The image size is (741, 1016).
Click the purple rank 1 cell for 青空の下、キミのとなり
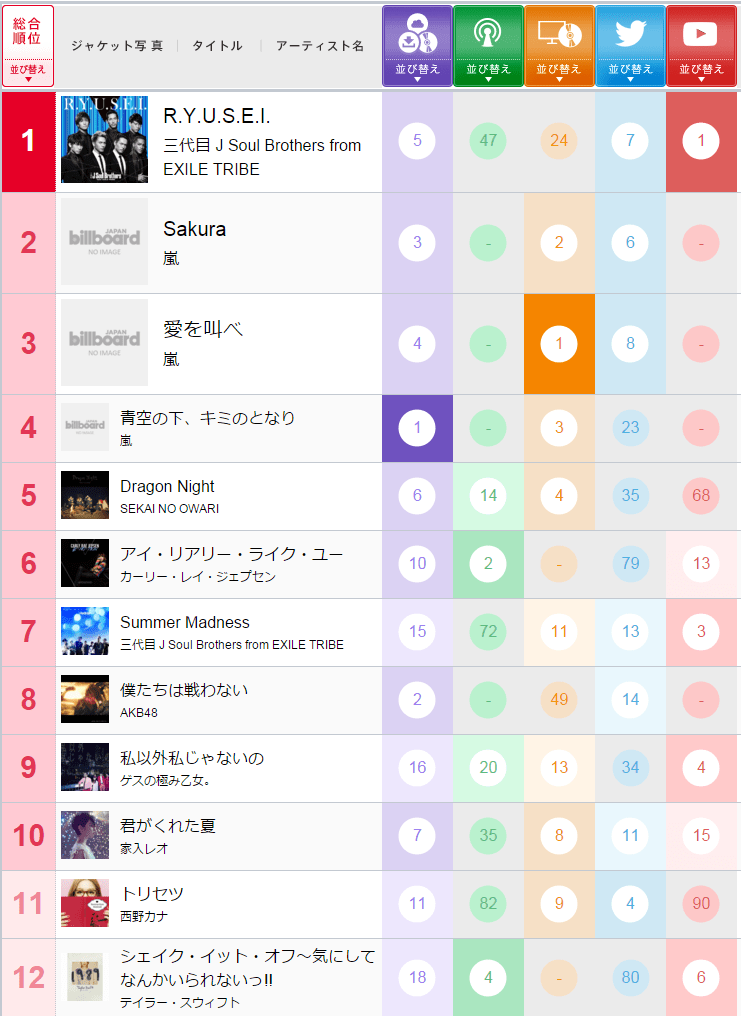[x=417, y=429]
